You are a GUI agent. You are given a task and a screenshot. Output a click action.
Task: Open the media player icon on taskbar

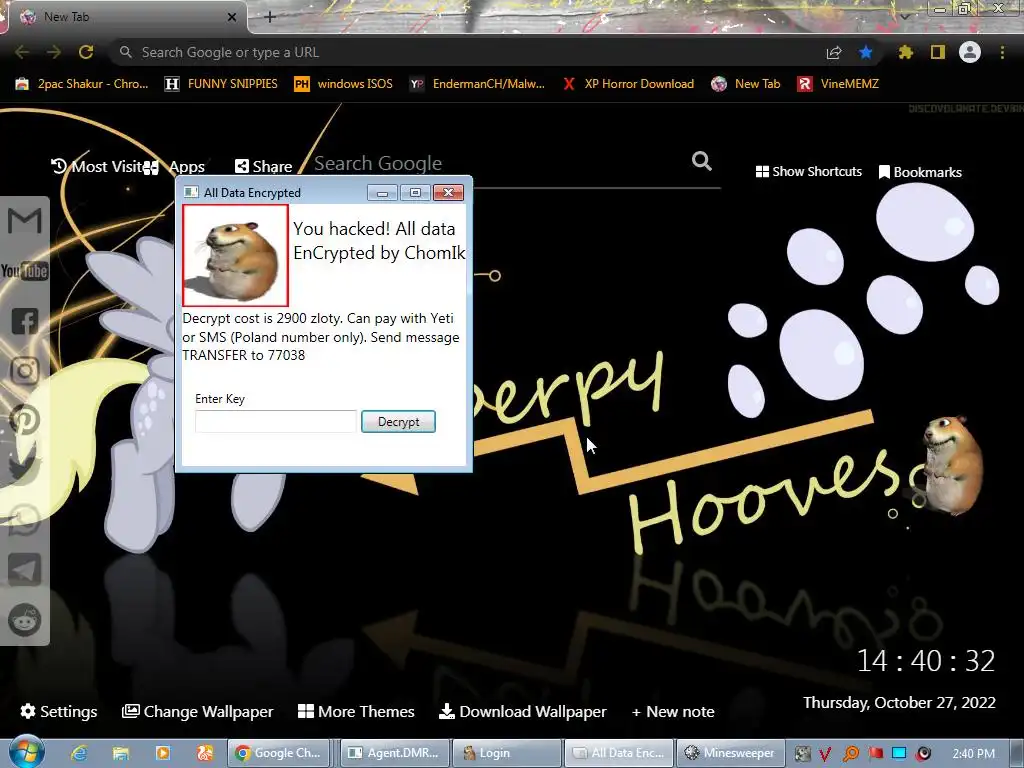(163, 753)
